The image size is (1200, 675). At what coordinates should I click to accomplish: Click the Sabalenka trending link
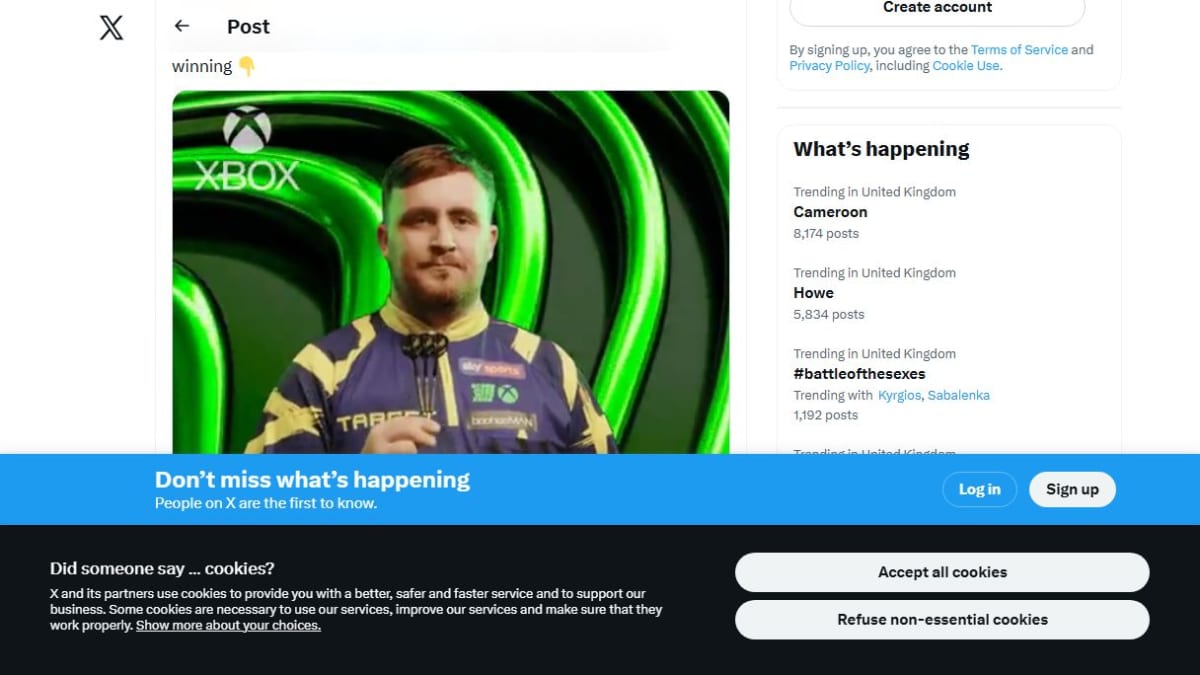(958, 395)
